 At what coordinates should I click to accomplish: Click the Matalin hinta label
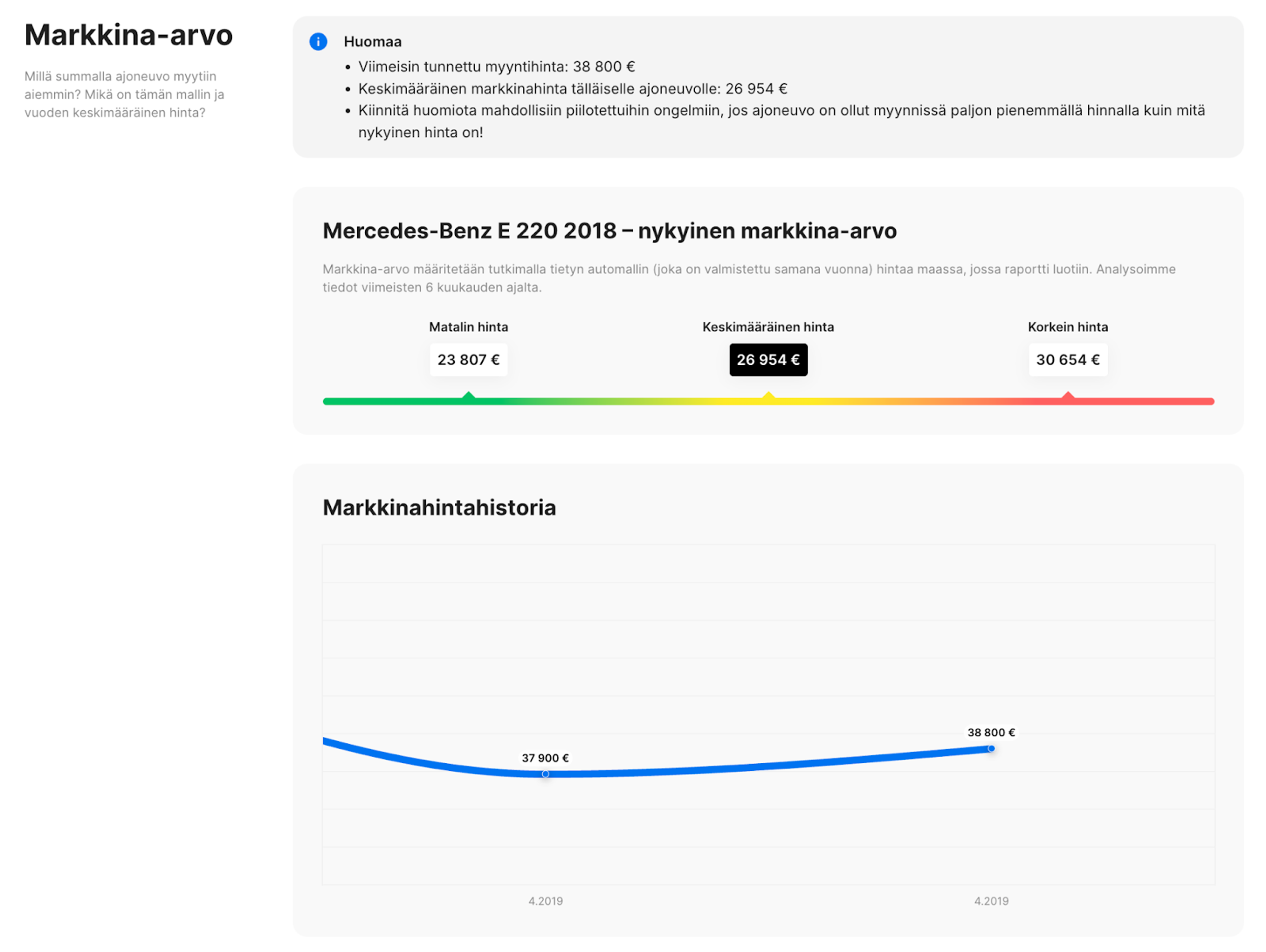coord(468,327)
